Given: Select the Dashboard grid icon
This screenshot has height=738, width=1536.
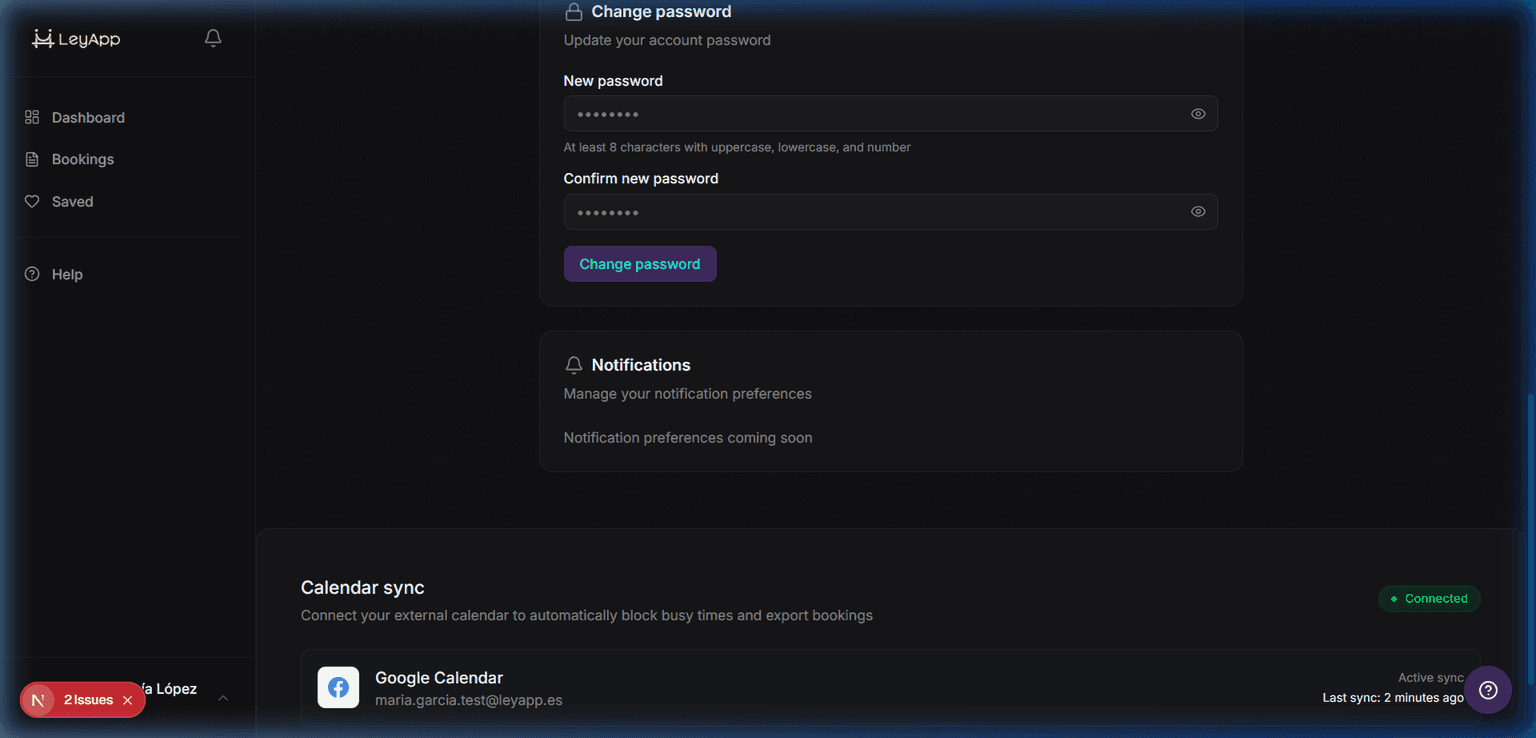Looking at the screenshot, I should tap(31, 117).
